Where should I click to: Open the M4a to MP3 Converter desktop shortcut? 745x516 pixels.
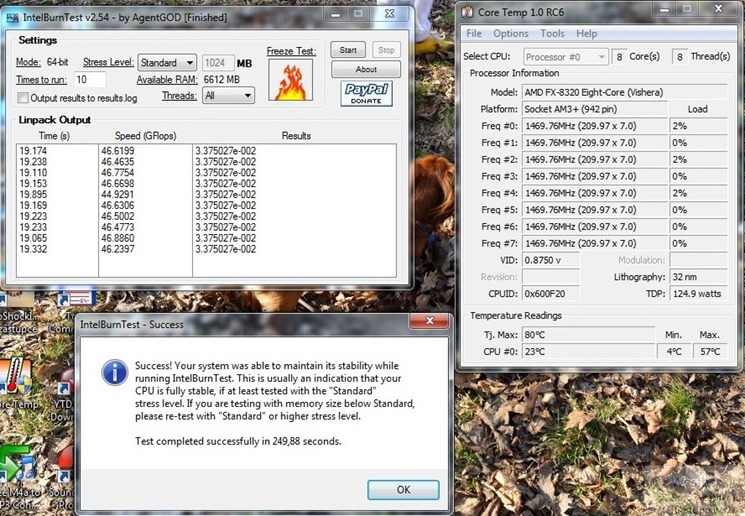click(17, 463)
